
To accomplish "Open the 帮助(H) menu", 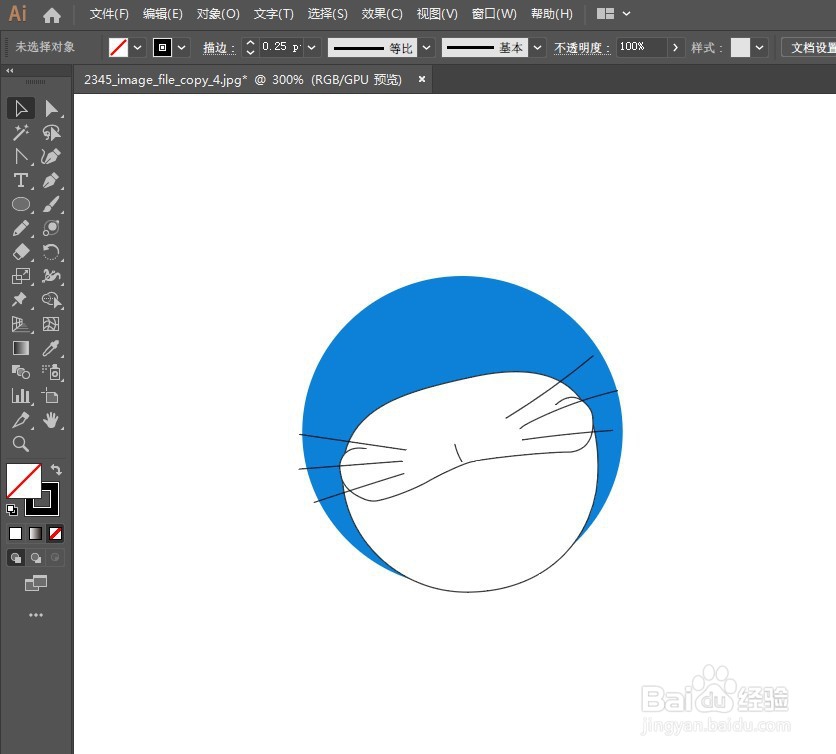I will point(552,14).
